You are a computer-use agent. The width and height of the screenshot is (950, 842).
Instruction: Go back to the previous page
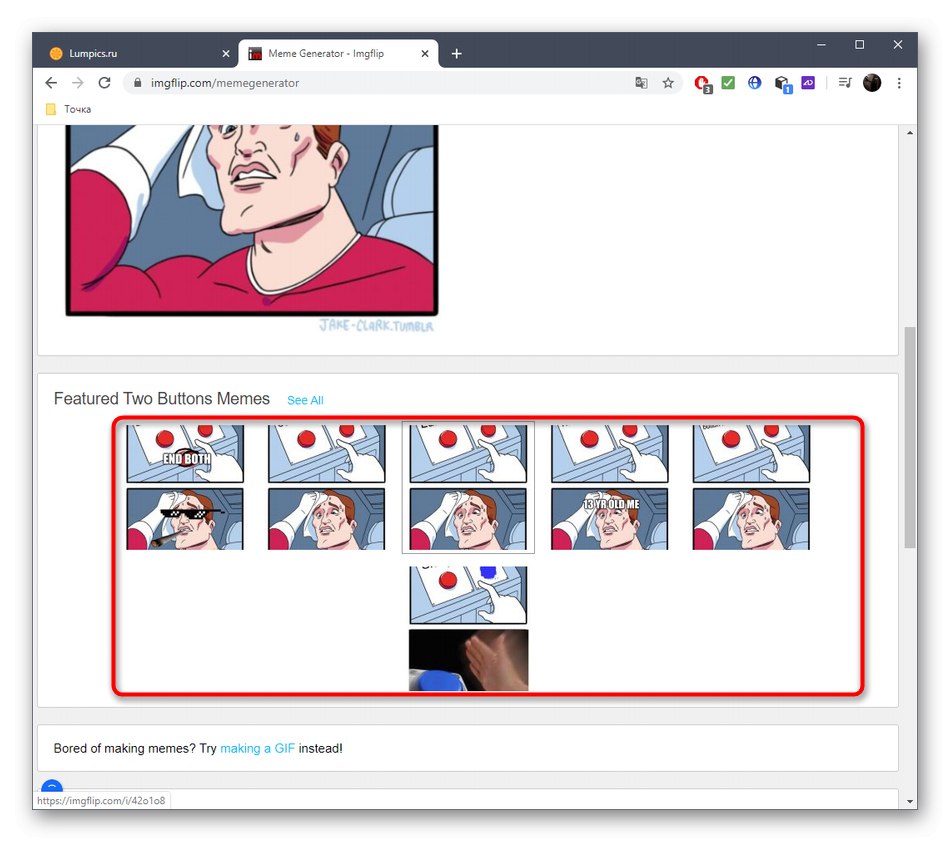[51, 83]
